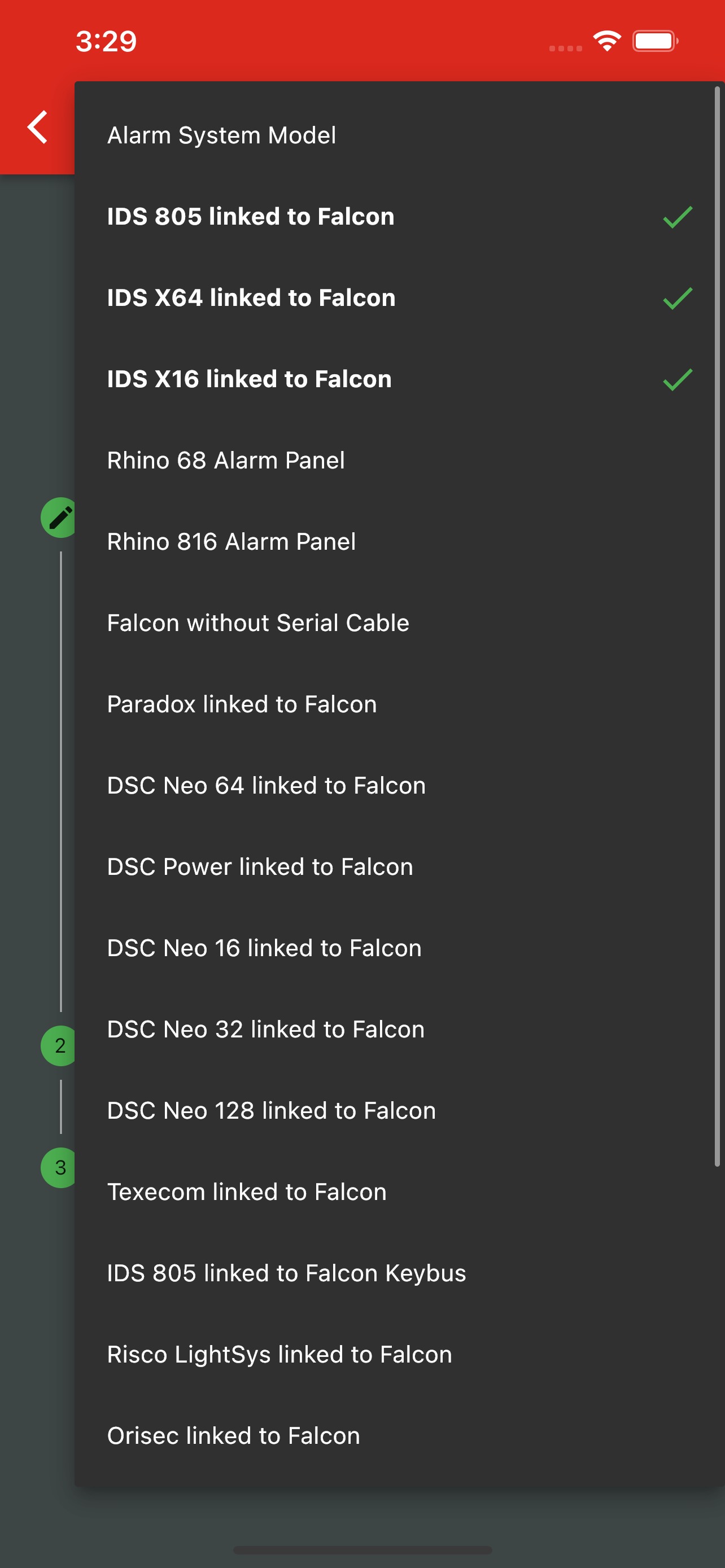Pick Texecom linked to Falcon
725x1568 pixels.
point(247,1191)
